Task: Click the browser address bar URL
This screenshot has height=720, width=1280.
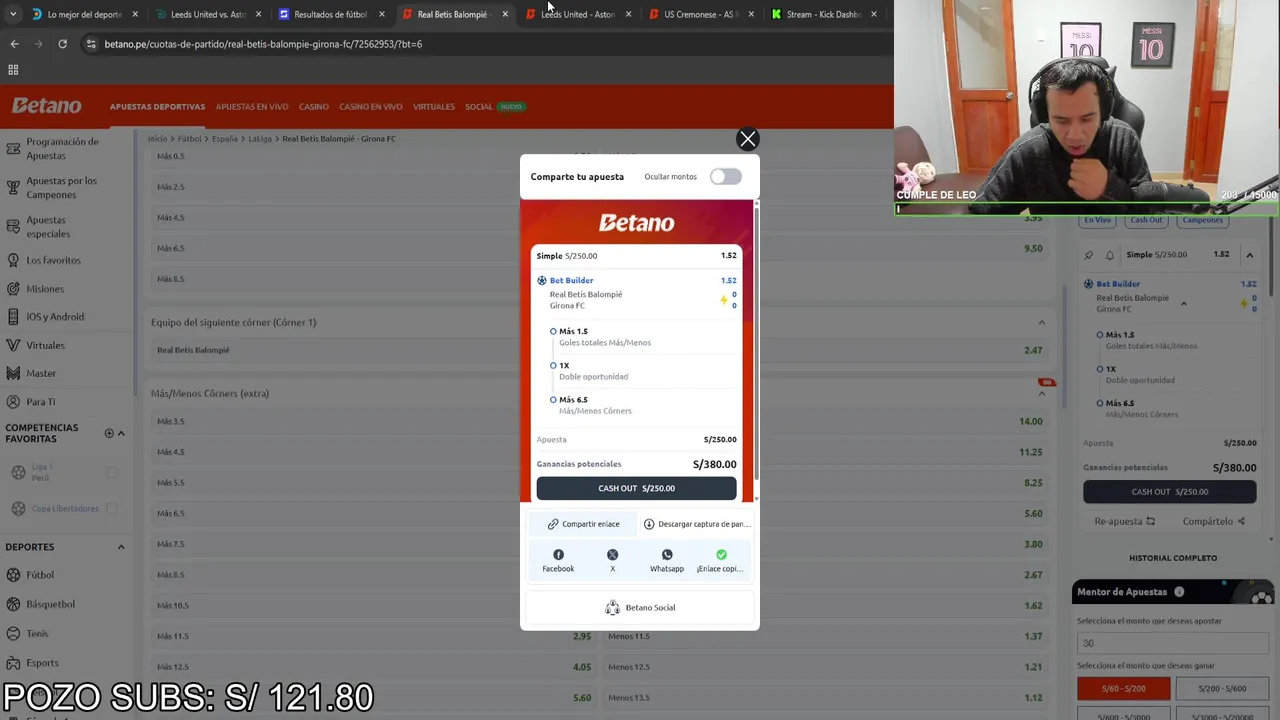Action: (263, 44)
